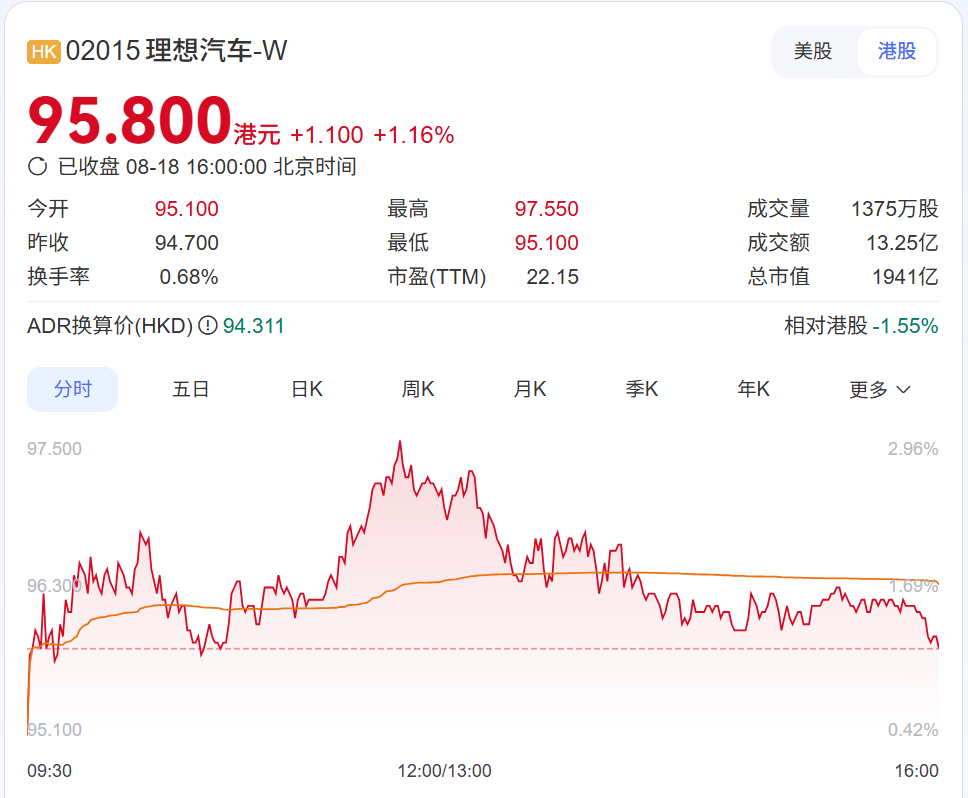Switch to the 日K chart tab
The image size is (968, 798).
307,389
